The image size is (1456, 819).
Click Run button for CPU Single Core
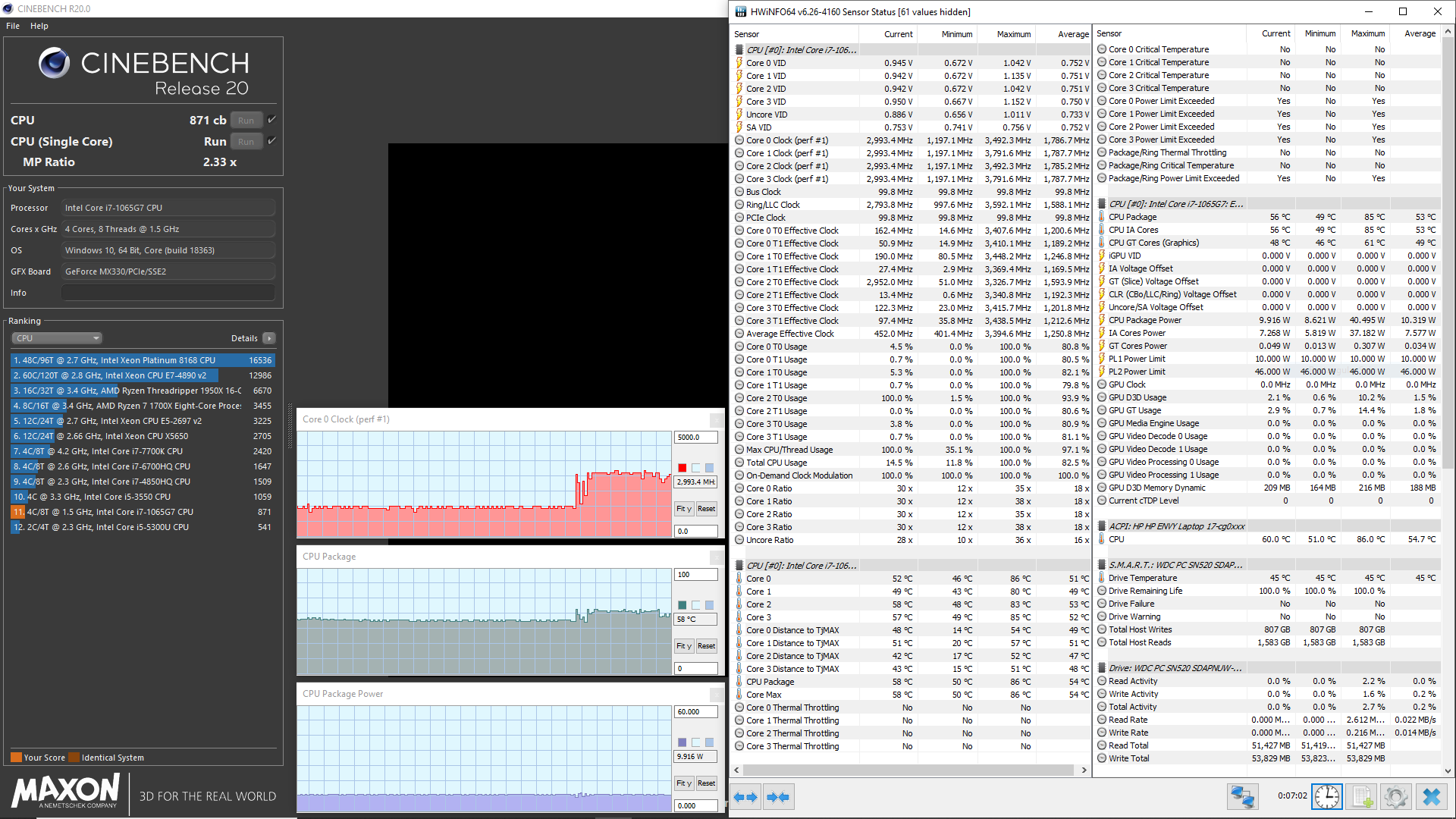point(246,142)
